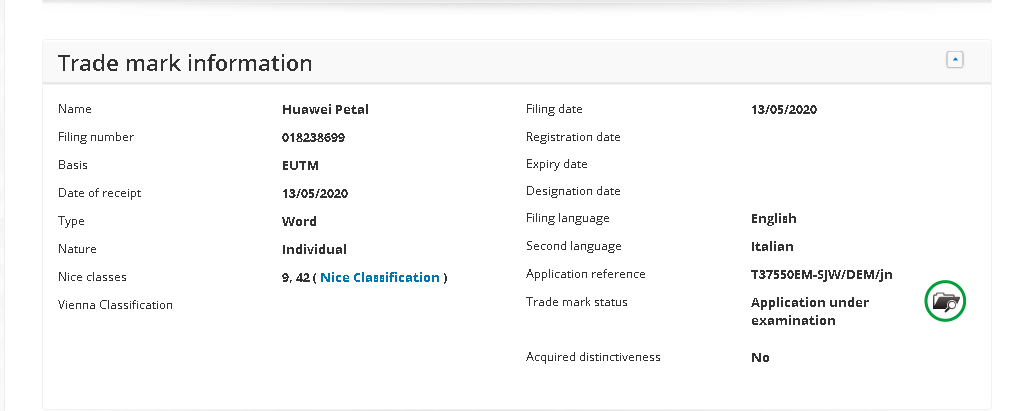
Task: Collapse the Trade mark information panel
Action: click(955, 60)
